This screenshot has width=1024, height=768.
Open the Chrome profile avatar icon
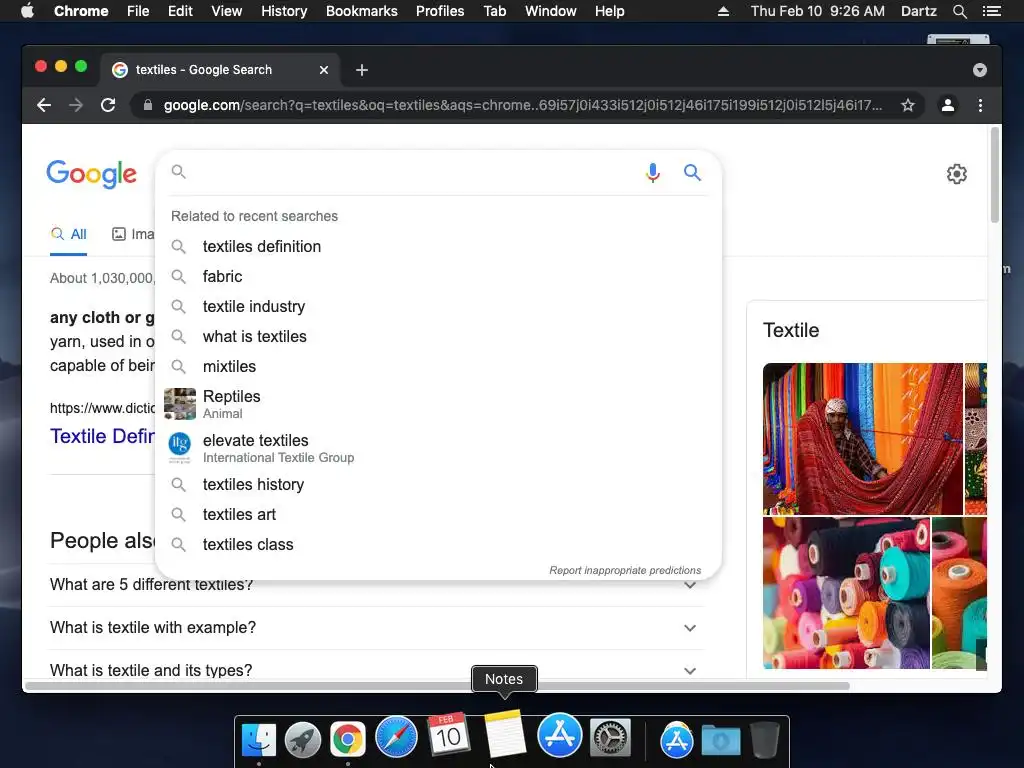(x=948, y=105)
